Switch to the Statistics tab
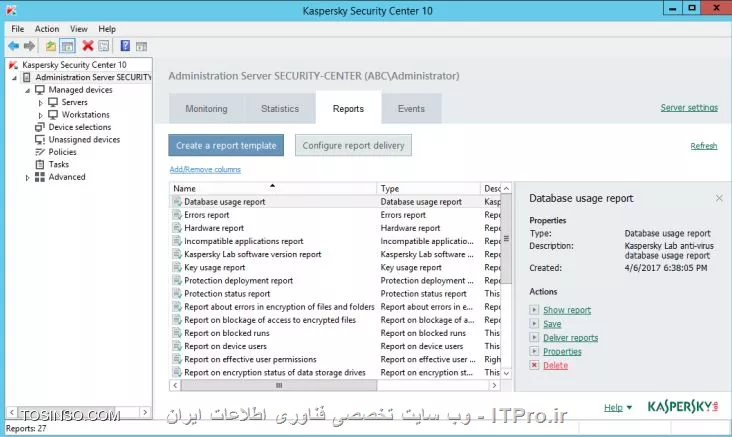This screenshot has height=437, width=732. tap(280, 108)
